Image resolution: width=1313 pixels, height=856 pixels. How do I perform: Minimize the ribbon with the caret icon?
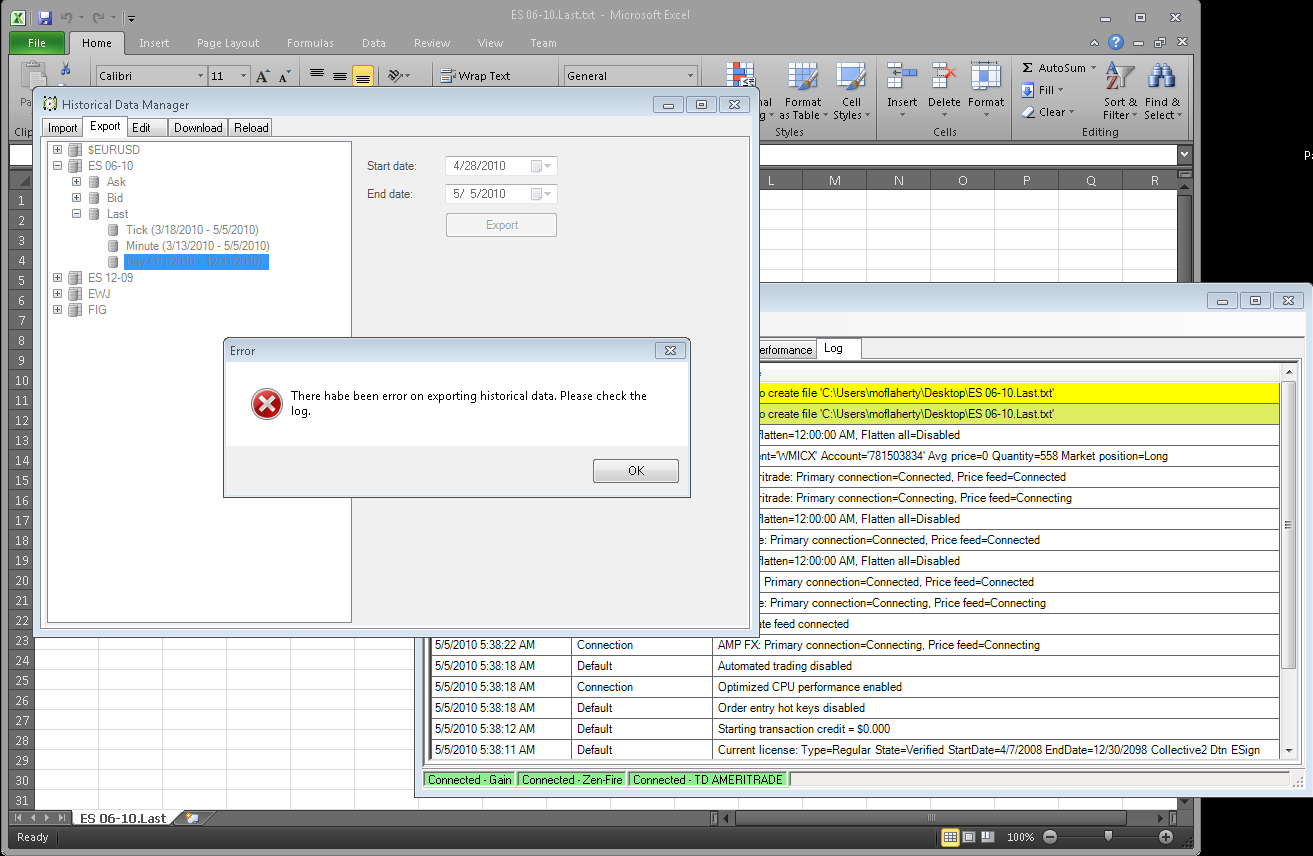coord(1096,42)
